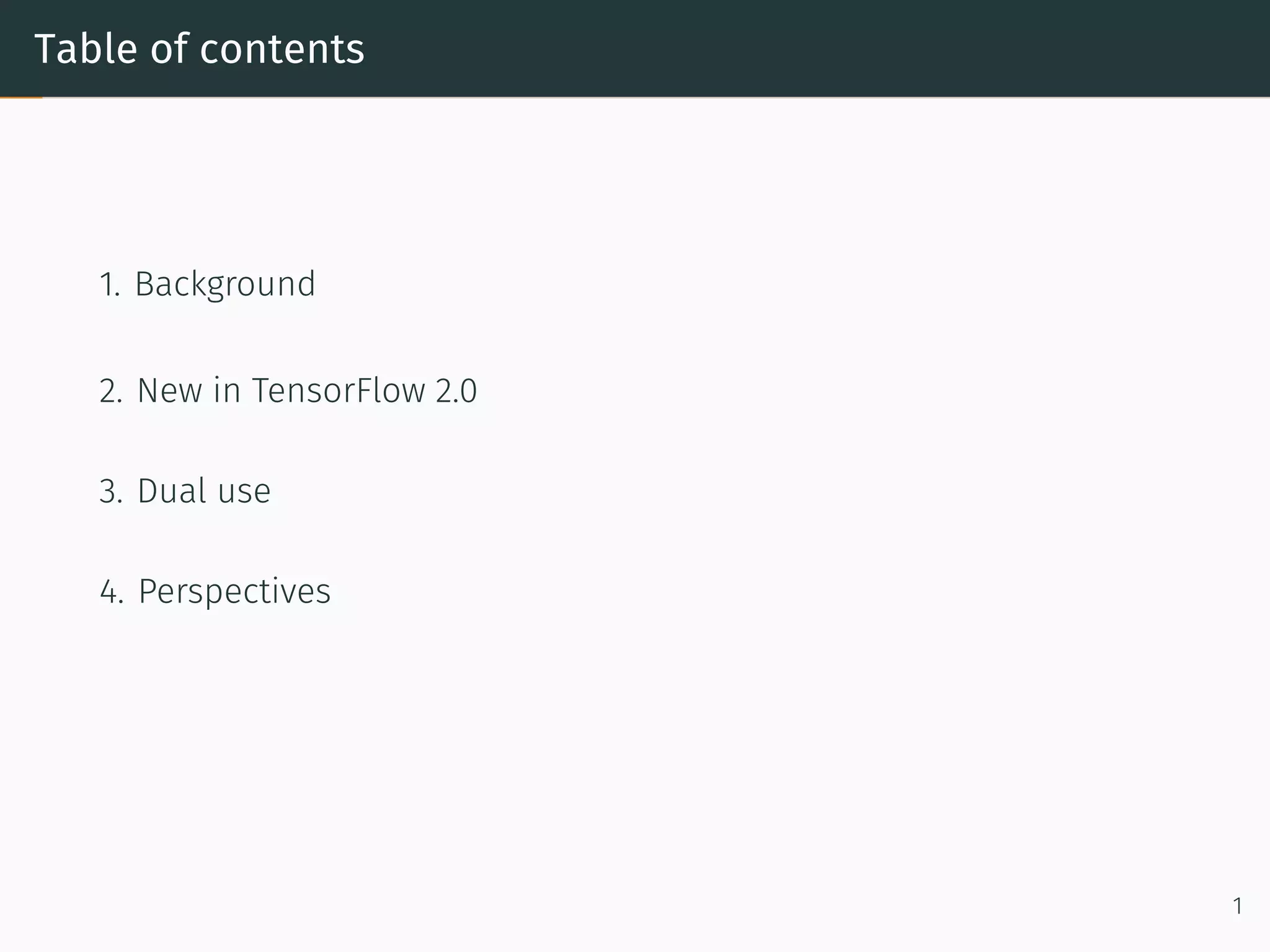Click slide page number 1
Viewport: 1270px width, 952px height.
pyautogui.click(x=1237, y=906)
